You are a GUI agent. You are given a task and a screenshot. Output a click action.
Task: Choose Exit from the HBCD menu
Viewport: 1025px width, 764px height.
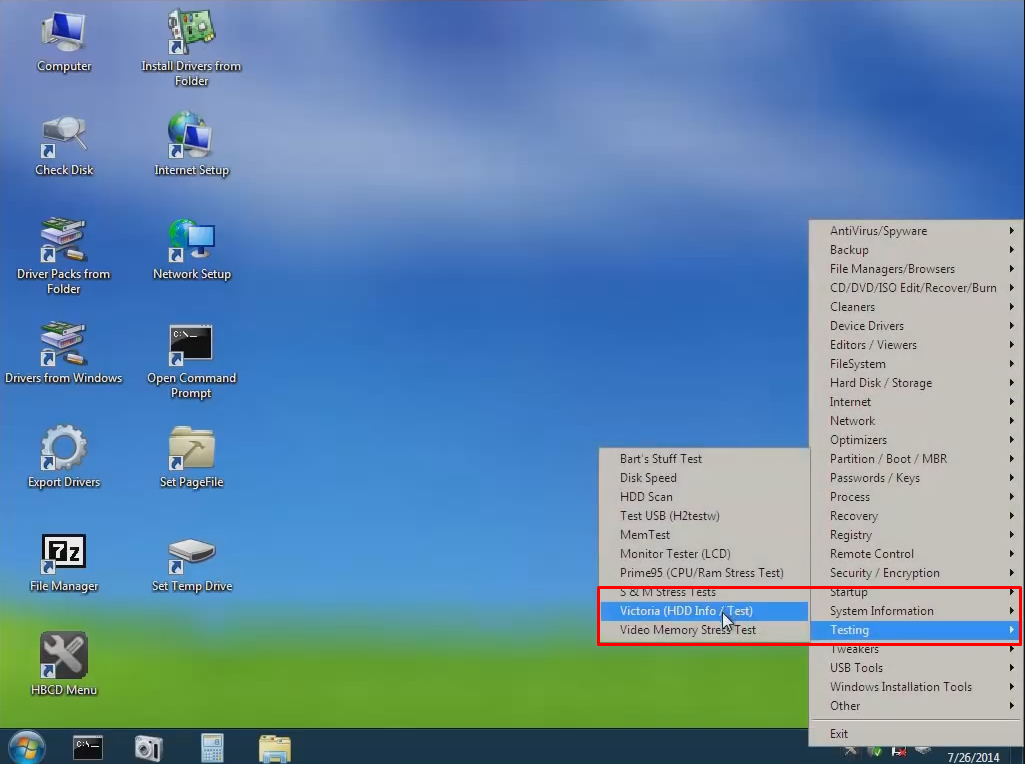pos(915,733)
